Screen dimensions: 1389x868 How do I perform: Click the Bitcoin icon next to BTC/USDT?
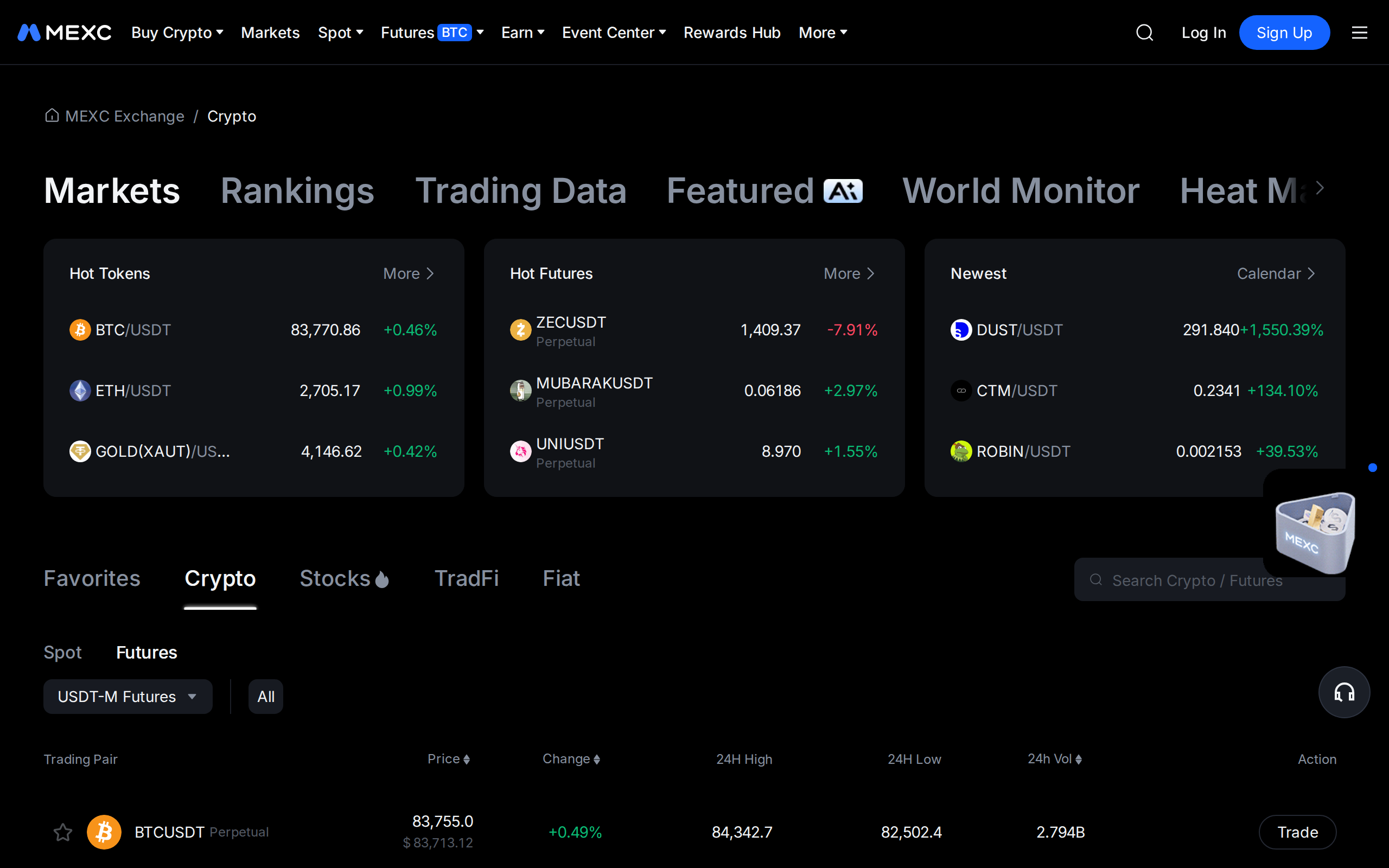tap(80, 329)
